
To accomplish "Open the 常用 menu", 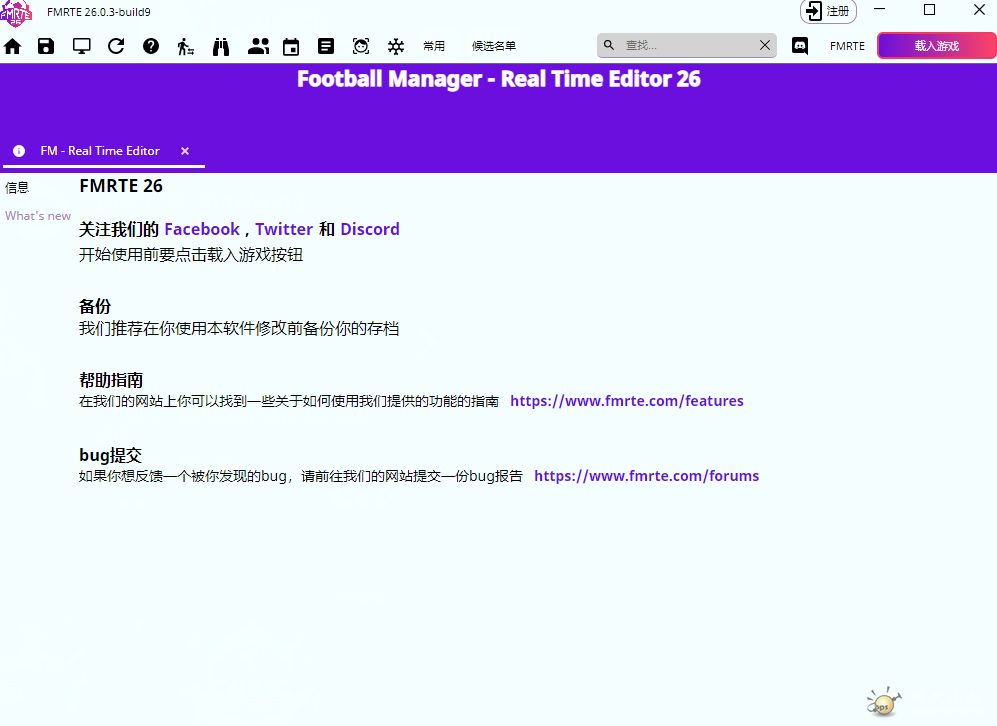I will (x=434, y=46).
